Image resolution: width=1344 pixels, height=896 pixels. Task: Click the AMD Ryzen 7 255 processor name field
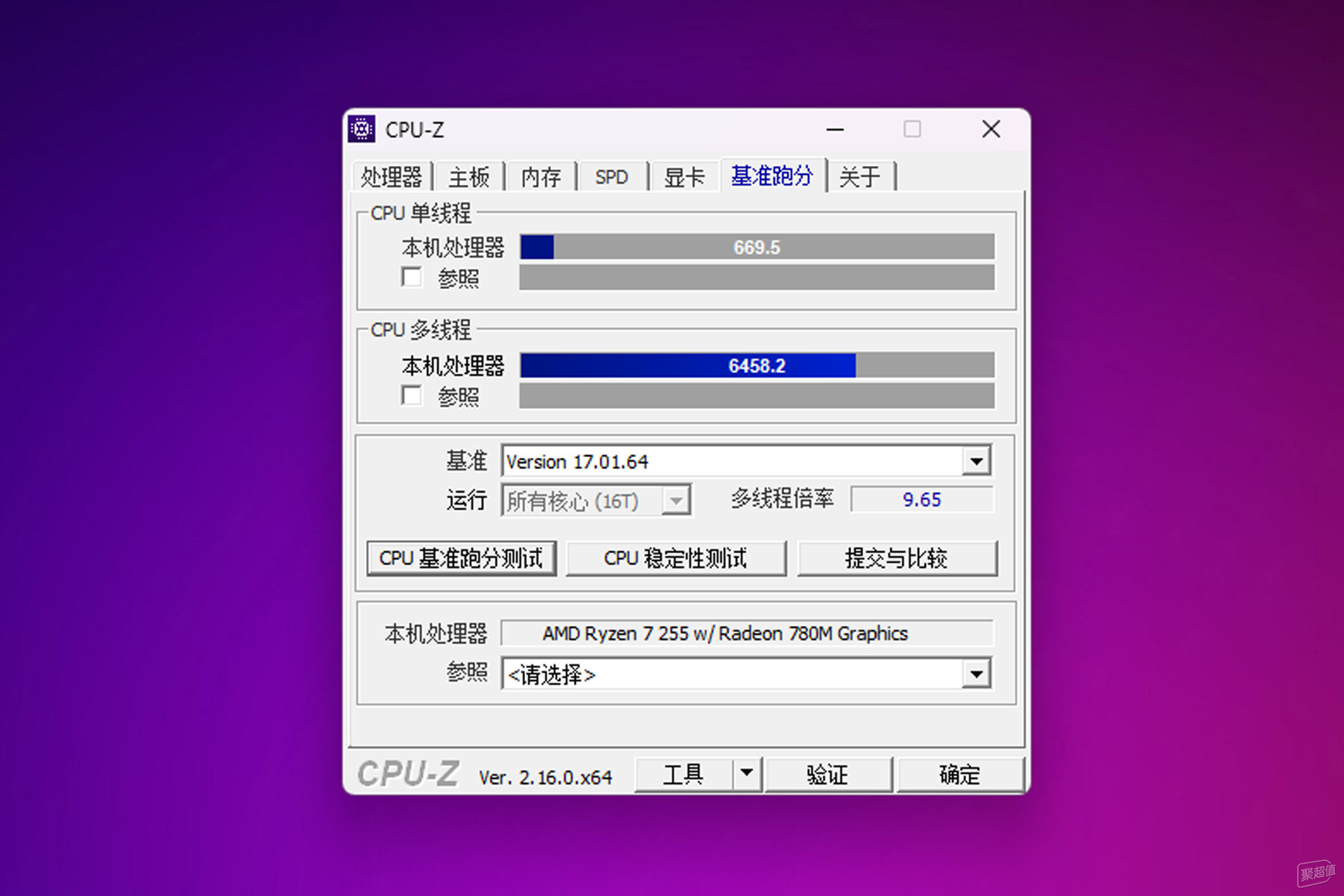tap(747, 633)
